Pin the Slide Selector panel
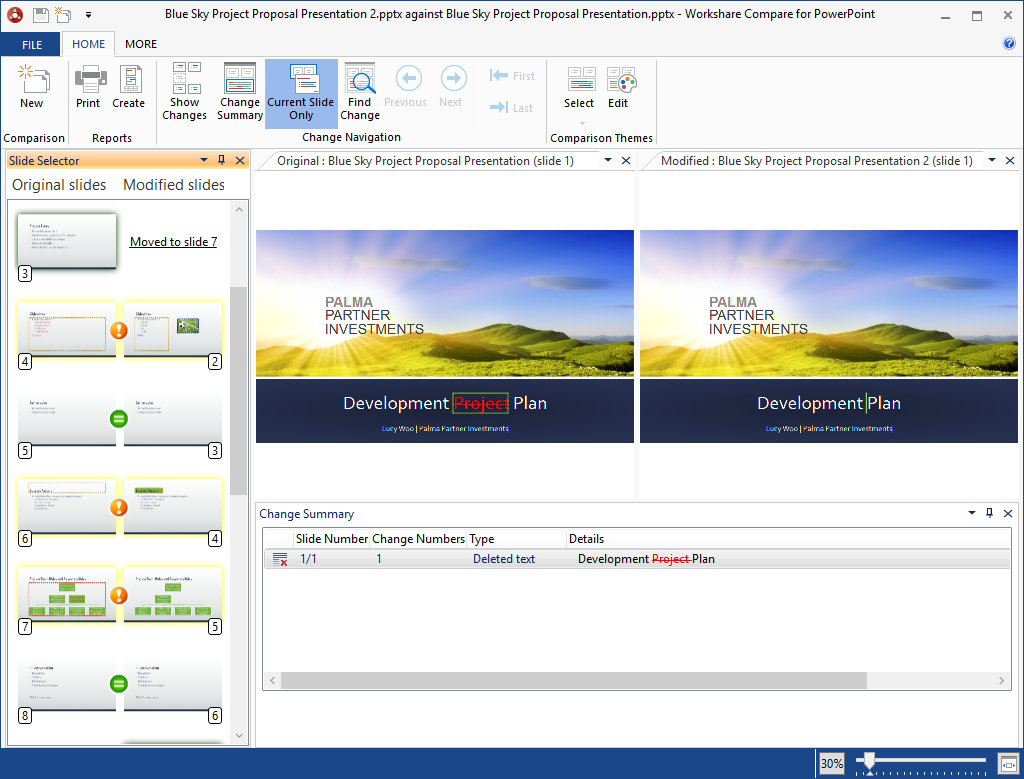1024x779 pixels. pyautogui.click(x=221, y=160)
